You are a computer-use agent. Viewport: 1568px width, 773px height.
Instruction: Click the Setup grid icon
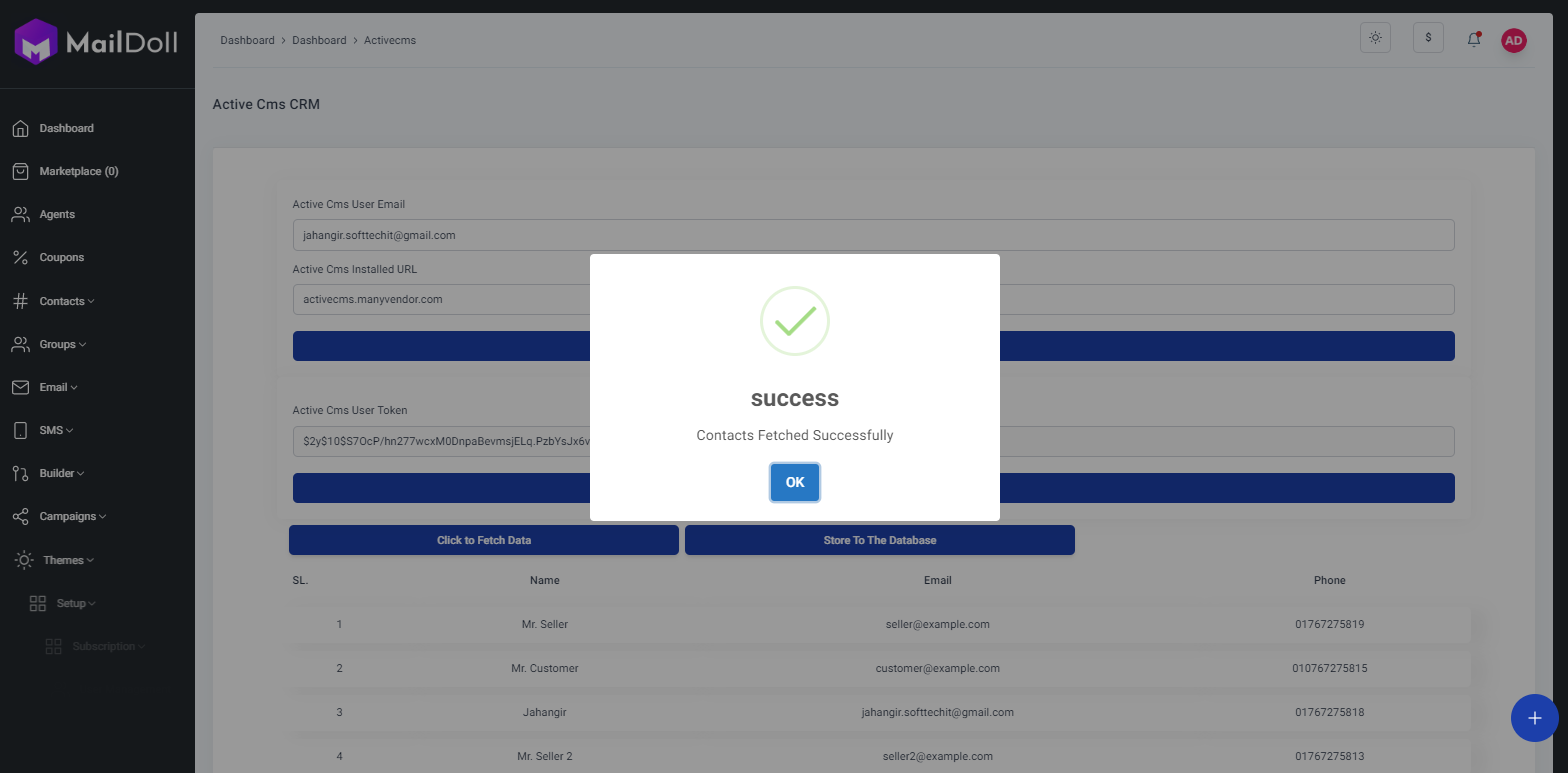coord(38,603)
